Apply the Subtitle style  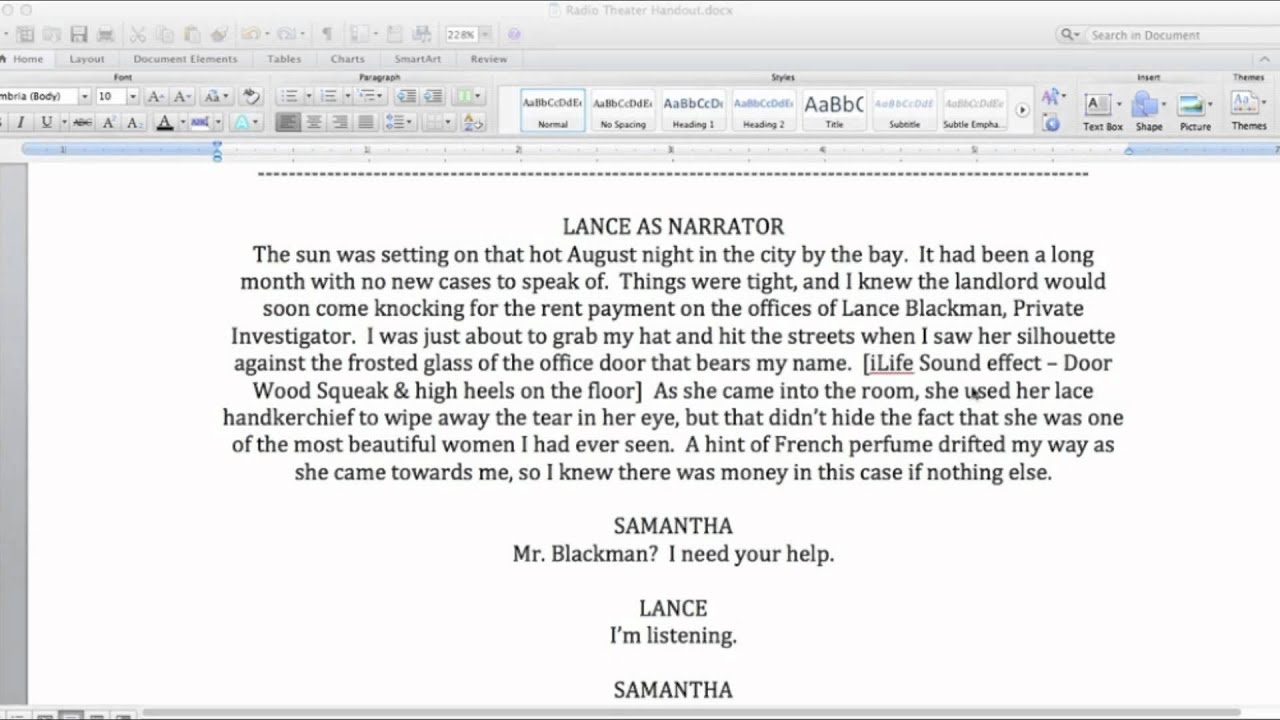[904, 110]
